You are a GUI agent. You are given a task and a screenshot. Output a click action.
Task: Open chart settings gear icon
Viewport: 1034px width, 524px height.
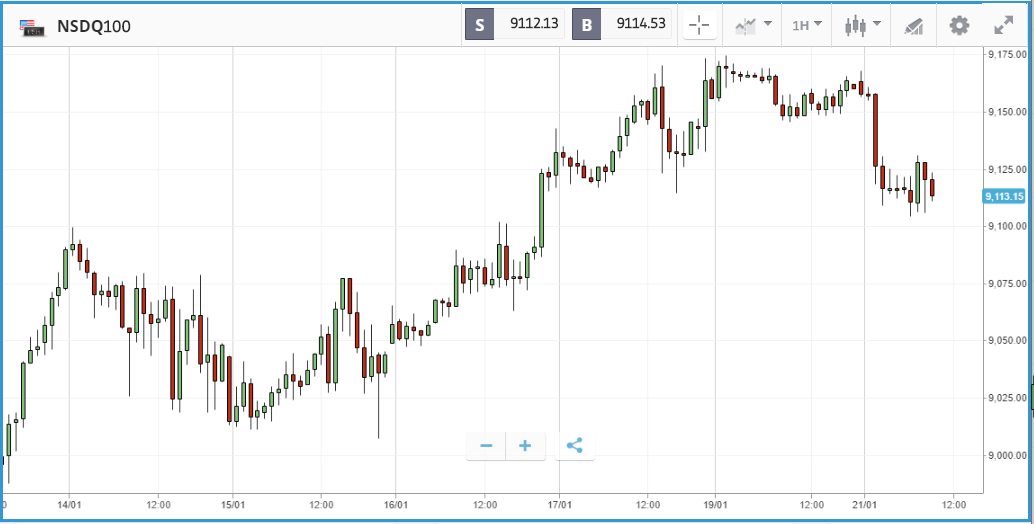click(959, 26)
